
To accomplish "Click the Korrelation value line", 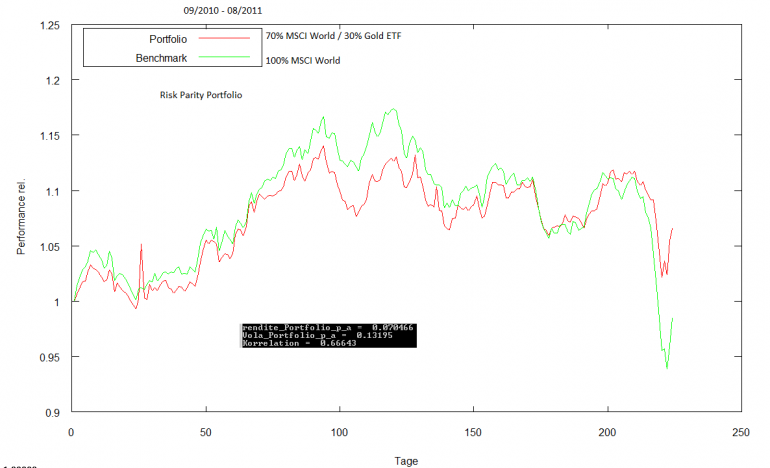I will pyautogui.click(x=299, y=343).
